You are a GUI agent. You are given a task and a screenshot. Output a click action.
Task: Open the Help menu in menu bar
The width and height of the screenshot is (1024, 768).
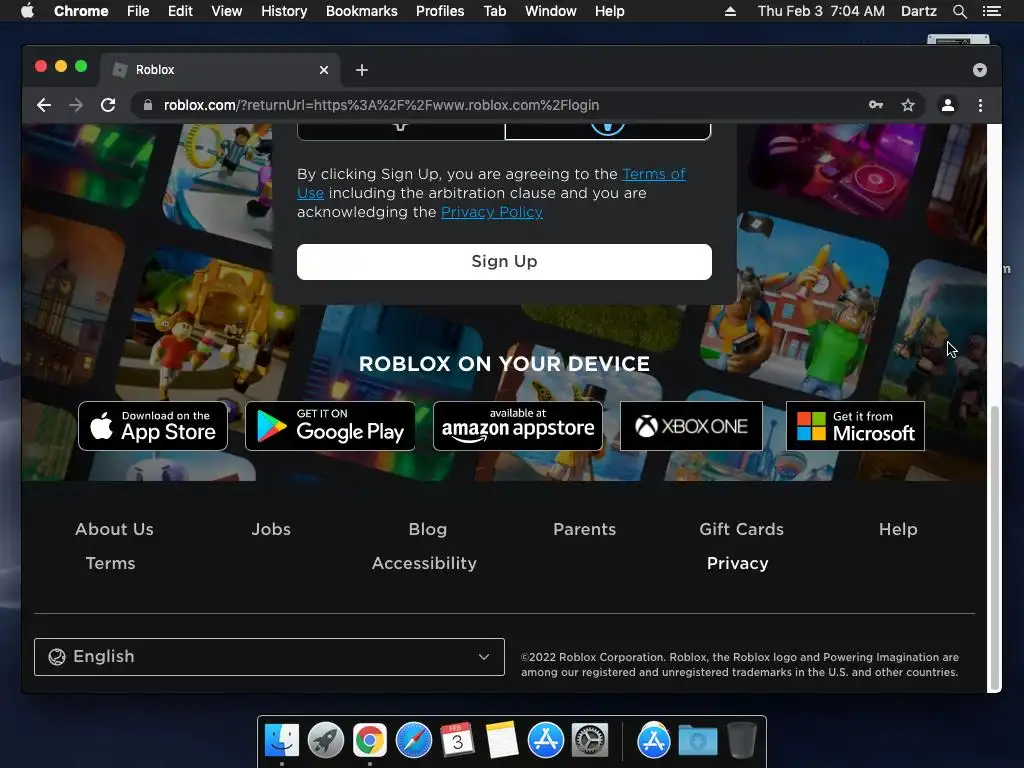tap(609, 11)
